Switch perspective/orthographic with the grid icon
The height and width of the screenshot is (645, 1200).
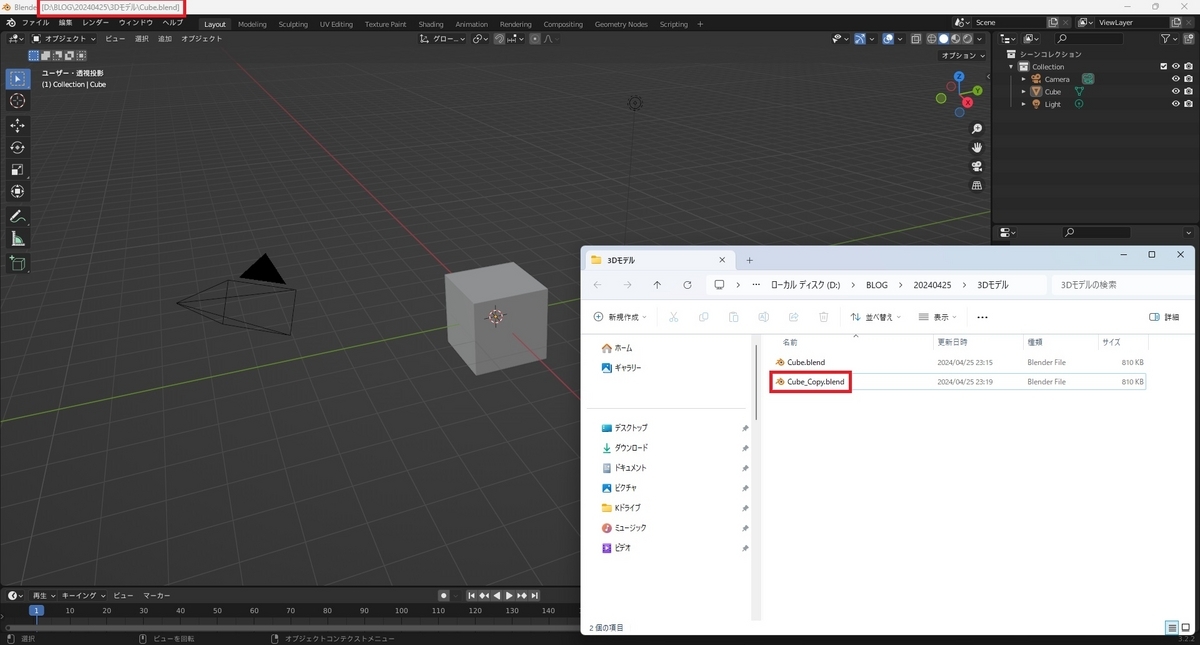coord(977,185)
